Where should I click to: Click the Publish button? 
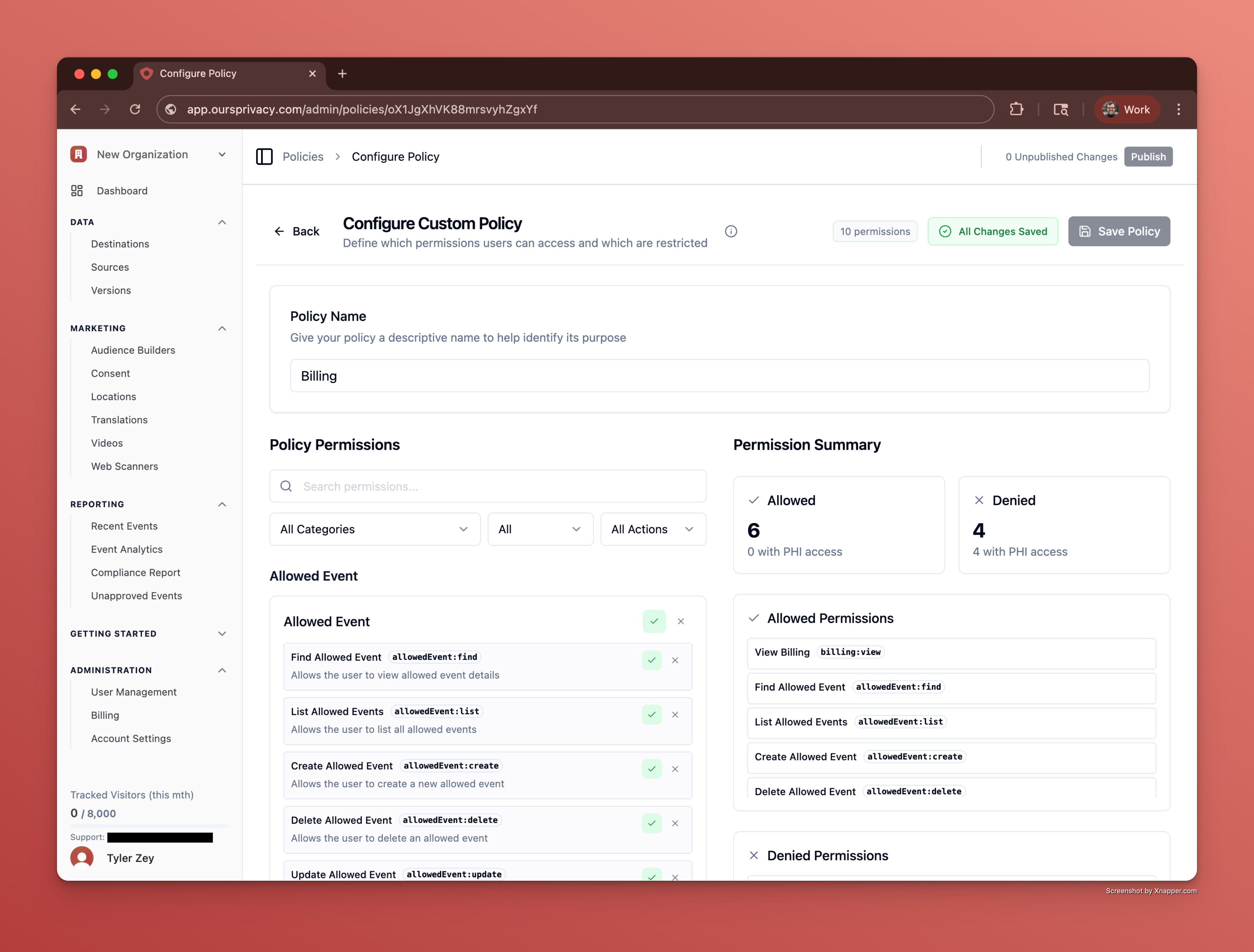[1148, 156]
